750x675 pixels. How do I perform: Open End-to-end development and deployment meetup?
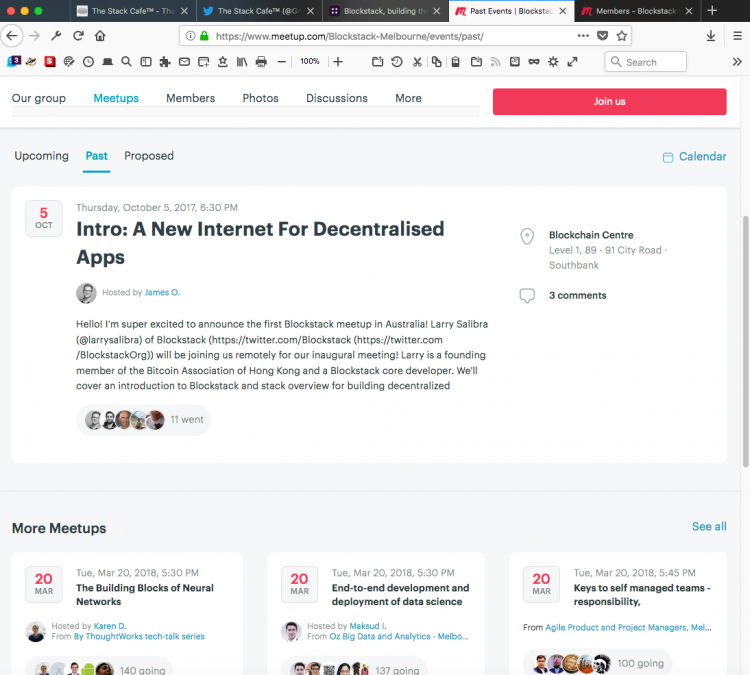400,595
